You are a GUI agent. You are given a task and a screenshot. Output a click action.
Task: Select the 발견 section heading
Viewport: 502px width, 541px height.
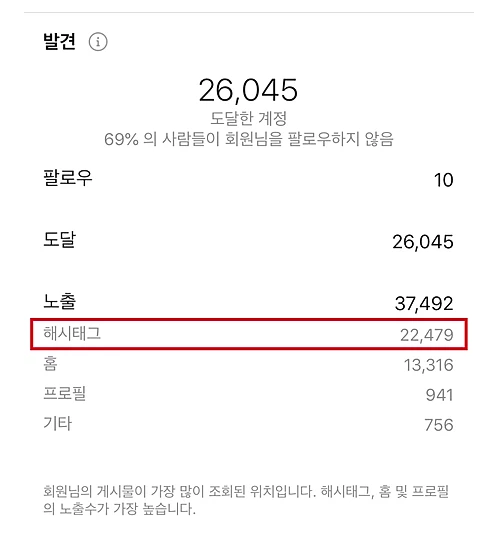pyautogui.click(x=59, y=42)
